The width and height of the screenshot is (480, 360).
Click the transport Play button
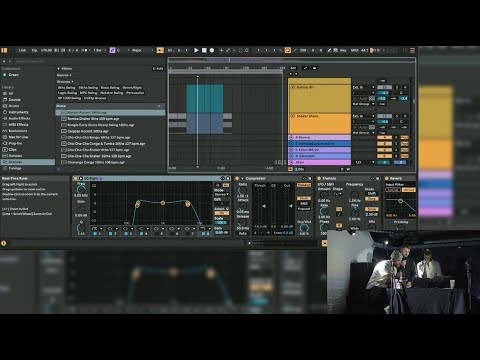coord(196,50)
